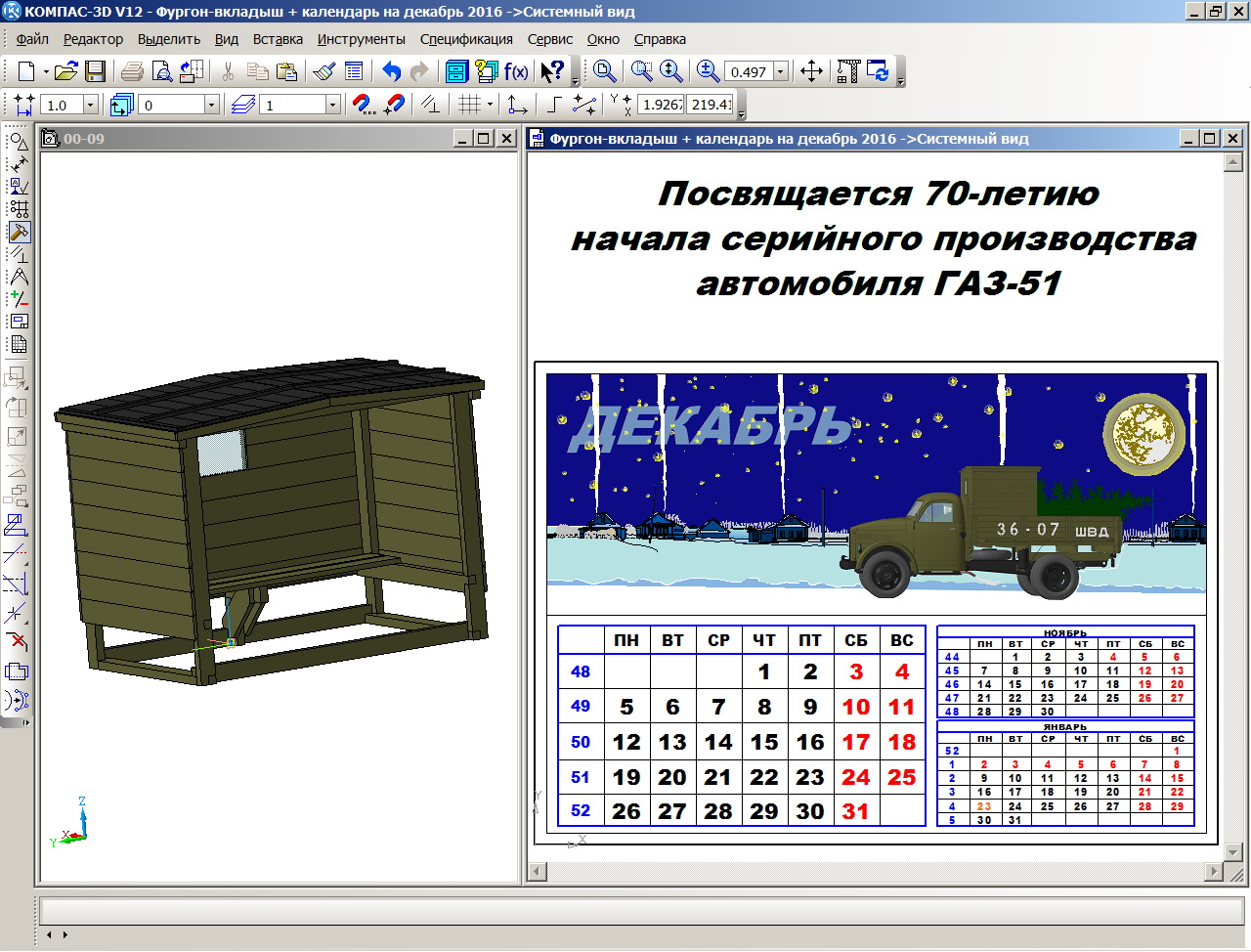The width and height of the screenshot is (1251, 952).
Task: Click the X coordinate field 1.9267
Action: point(662,105)
